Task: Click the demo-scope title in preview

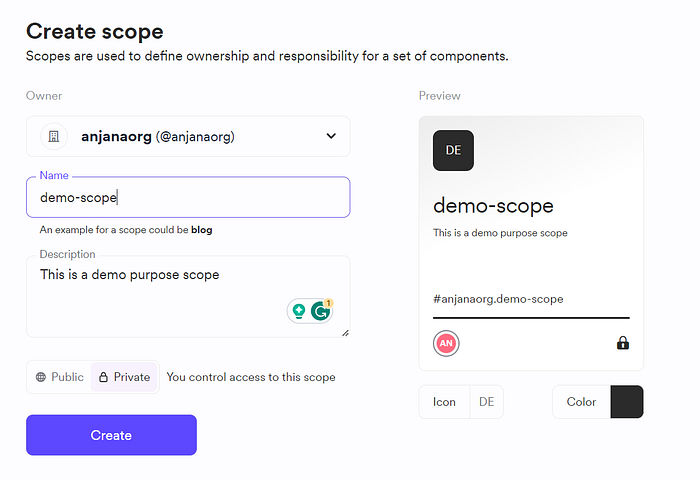Action: click(493, 206)
